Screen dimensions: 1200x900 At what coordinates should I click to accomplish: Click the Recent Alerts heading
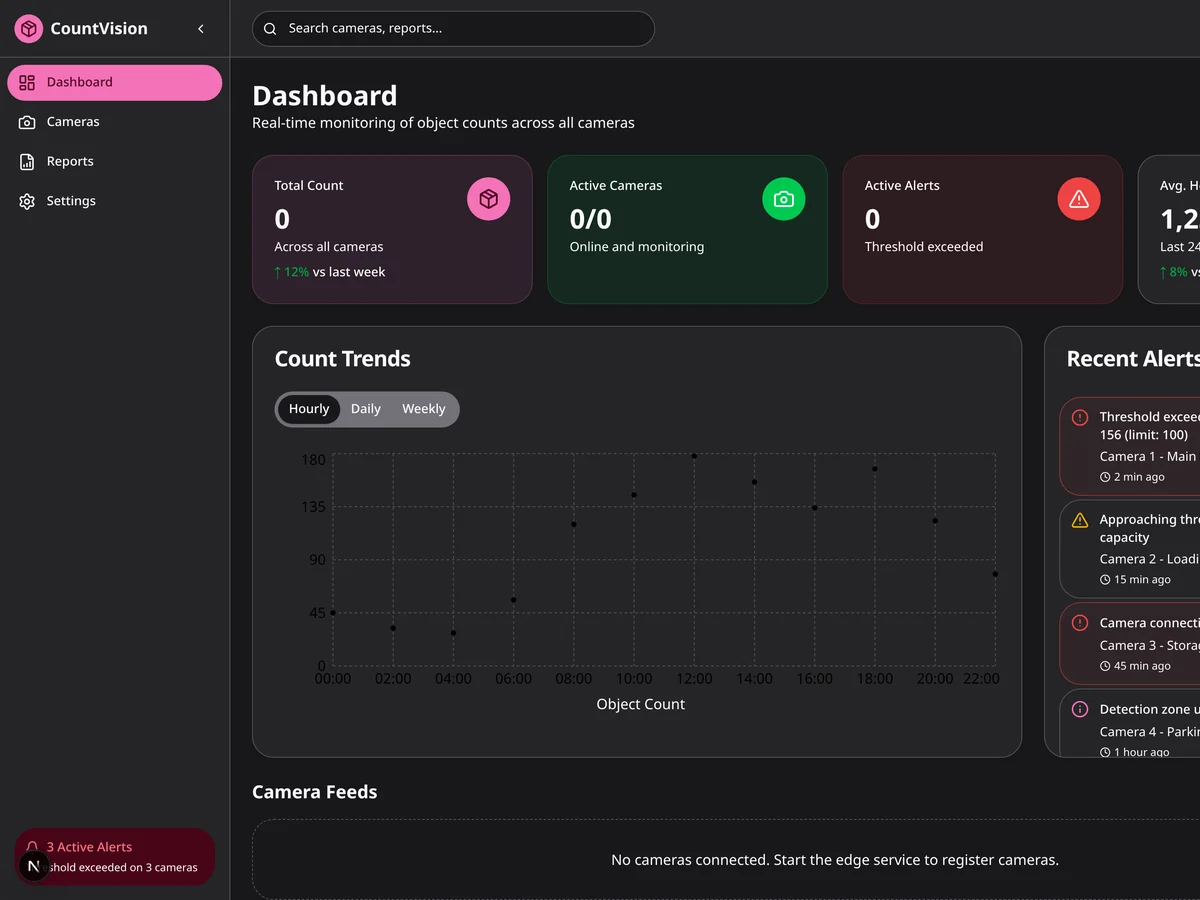pyautogui.click(x=1133, y=359)
